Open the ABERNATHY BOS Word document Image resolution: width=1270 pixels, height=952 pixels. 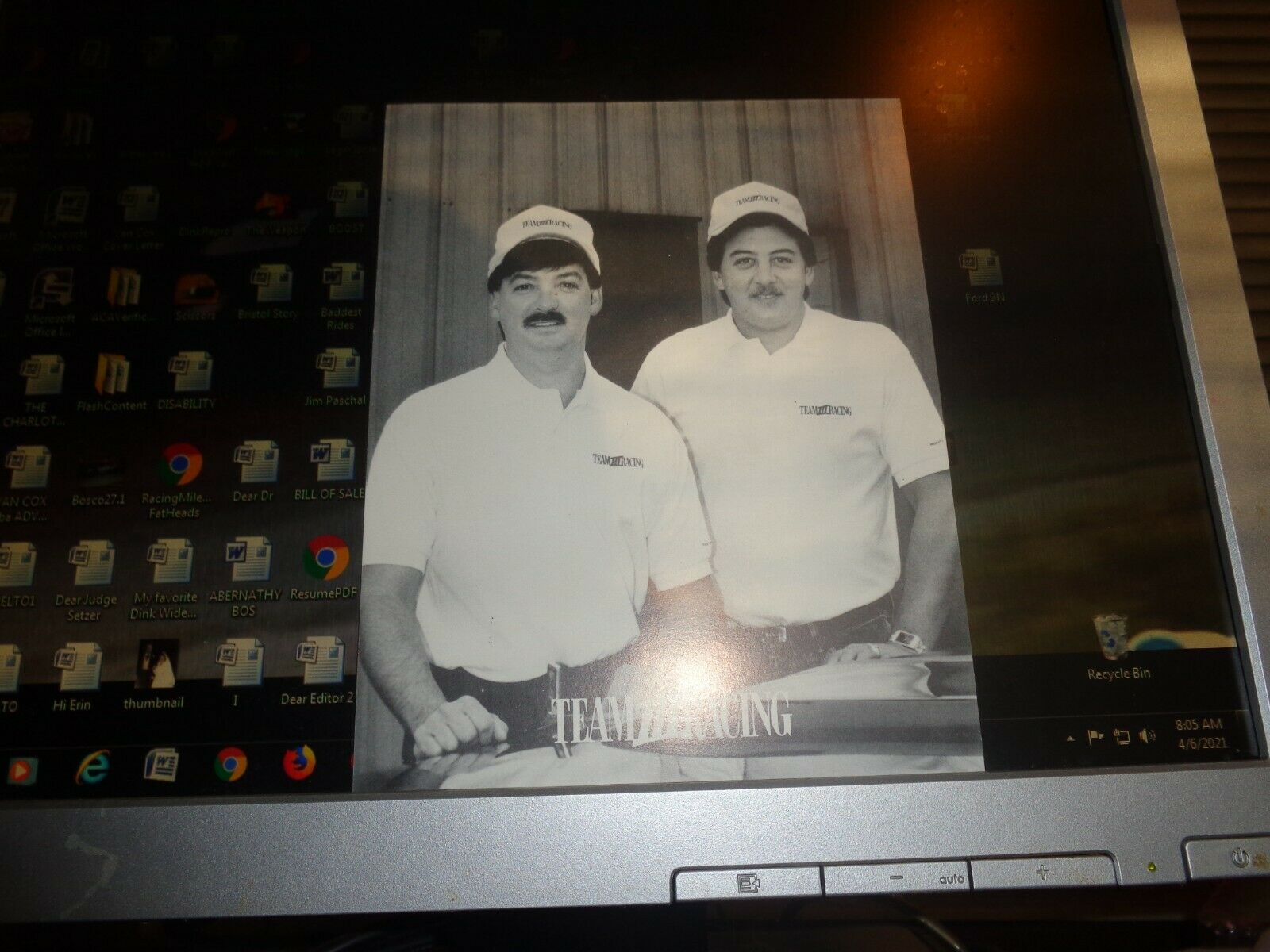(244, 578)
